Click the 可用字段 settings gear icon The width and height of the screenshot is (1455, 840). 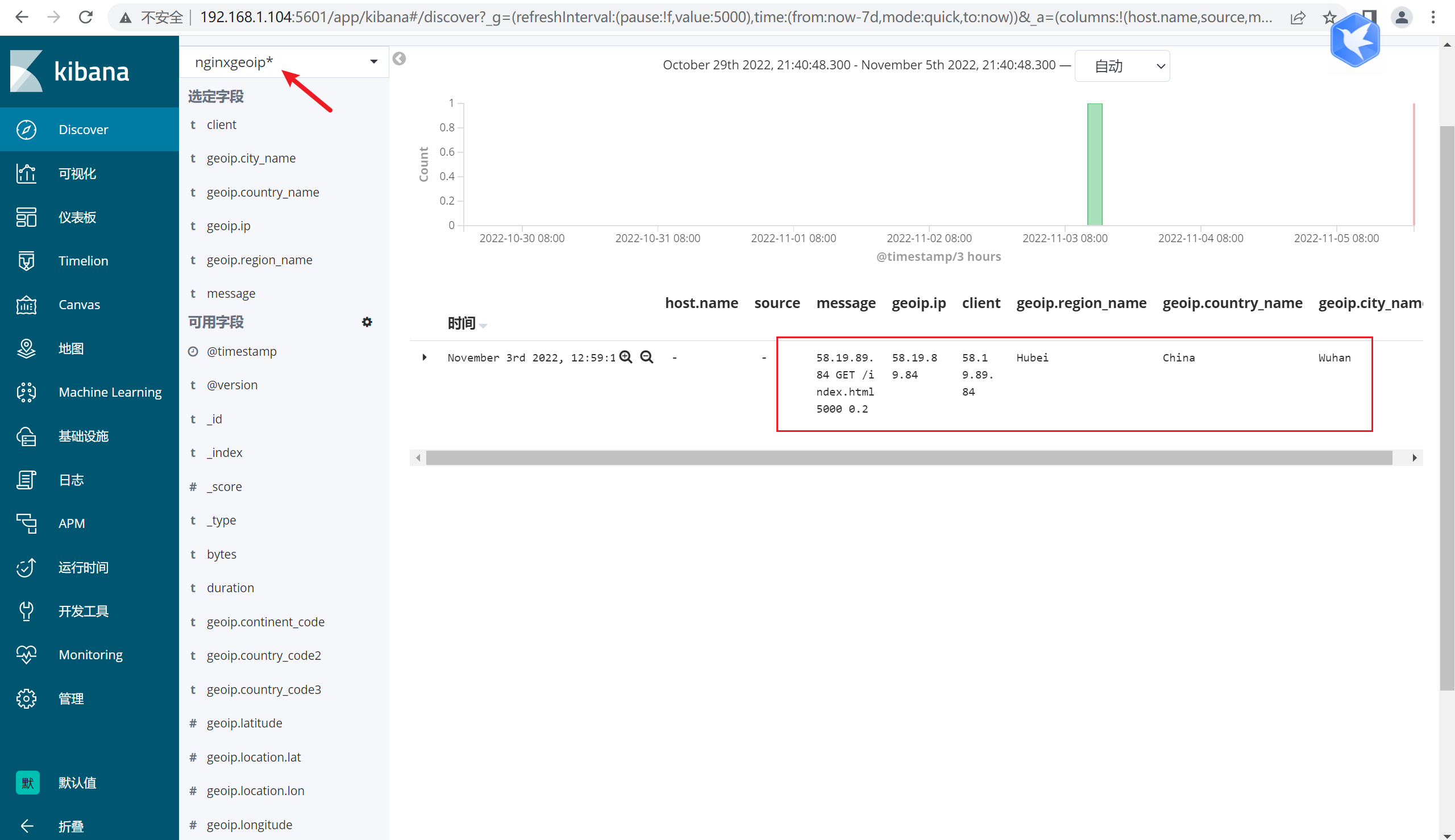pos(367,322)
